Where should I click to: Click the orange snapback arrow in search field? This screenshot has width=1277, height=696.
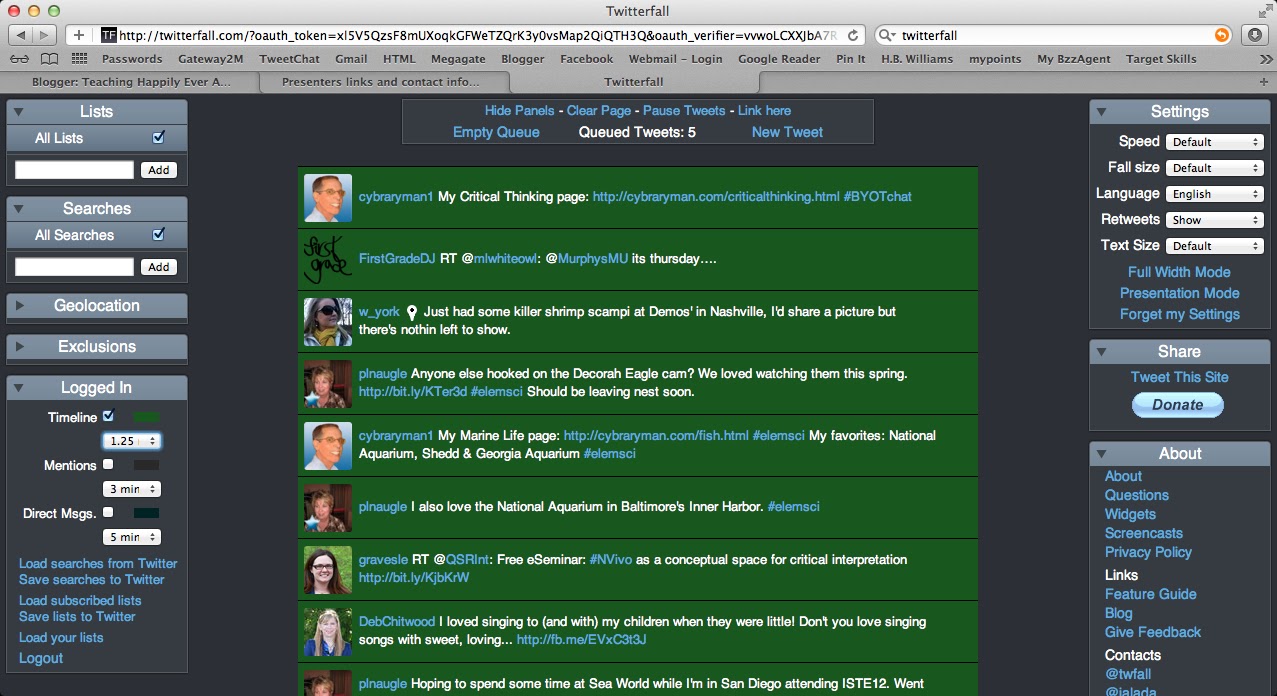pos(1221,35)
